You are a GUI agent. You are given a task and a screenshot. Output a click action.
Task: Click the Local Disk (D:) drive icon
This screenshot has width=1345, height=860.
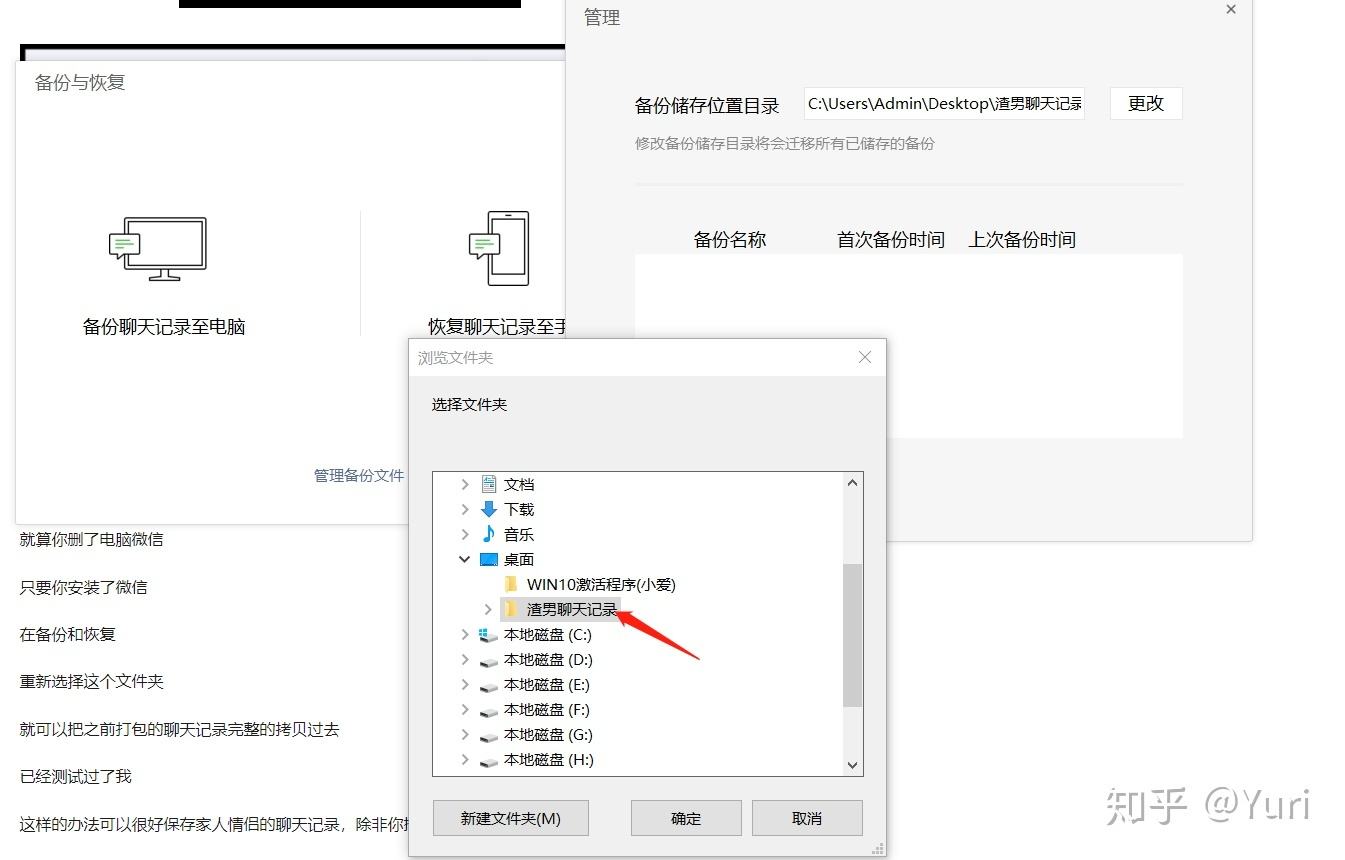(x=489, y=660)
